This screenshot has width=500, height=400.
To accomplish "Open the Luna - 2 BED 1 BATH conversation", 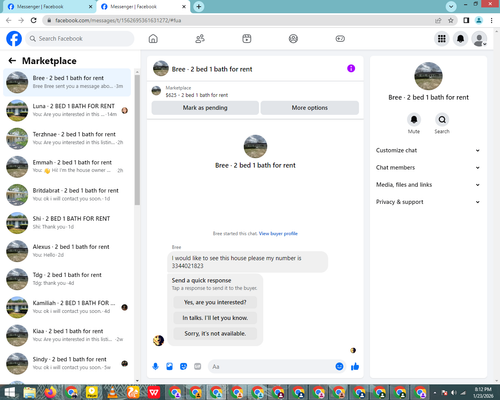I will click(67, 110).
